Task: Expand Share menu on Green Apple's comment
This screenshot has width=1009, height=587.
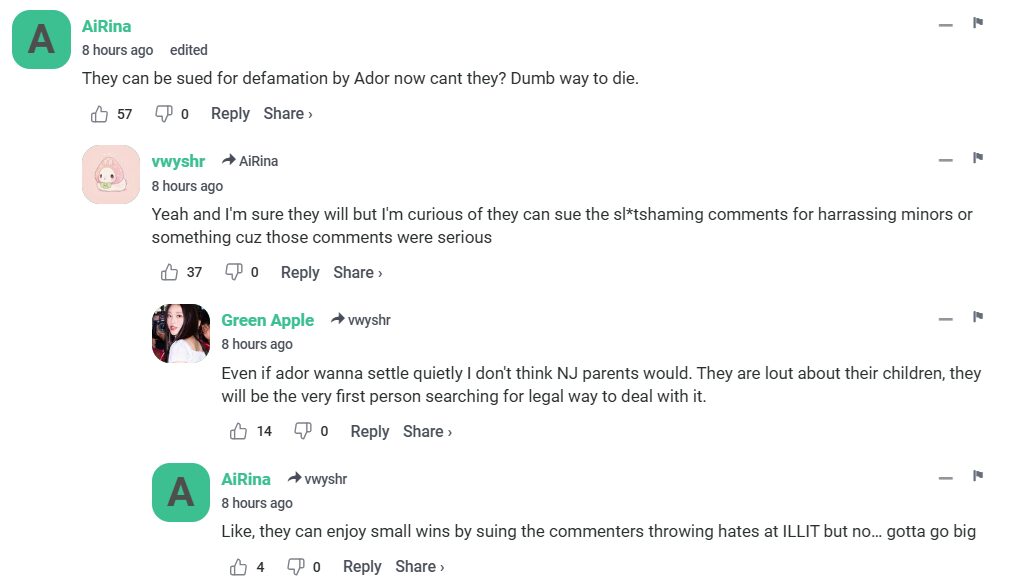Action: [x=427, y=431]
